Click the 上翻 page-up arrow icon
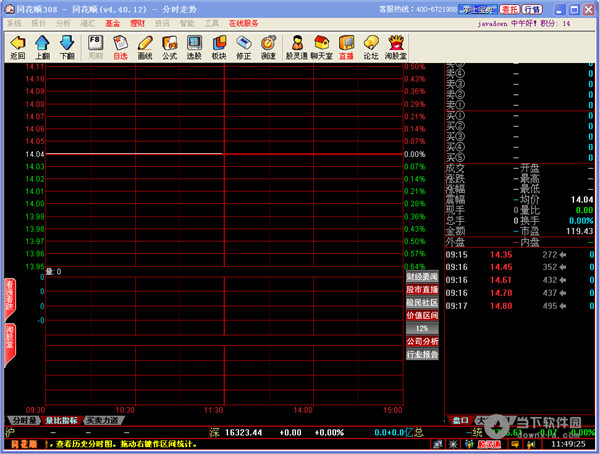Screen dimensions: 600x454 click(x=42, y=47)
